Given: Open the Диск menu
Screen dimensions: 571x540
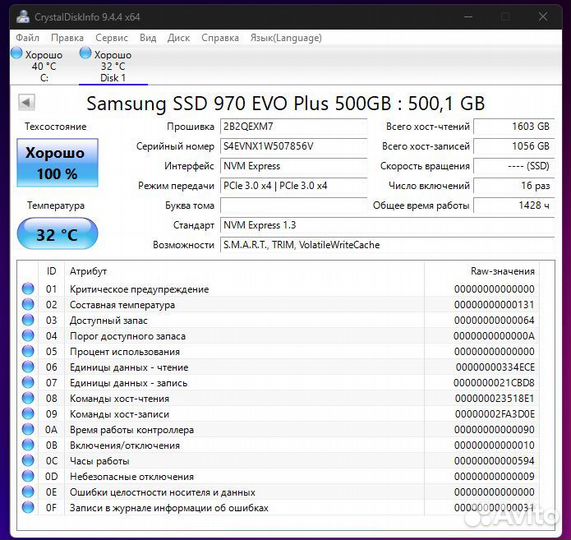Looking at the screenshot, I should pyautogui.click(x=178, y=38).
